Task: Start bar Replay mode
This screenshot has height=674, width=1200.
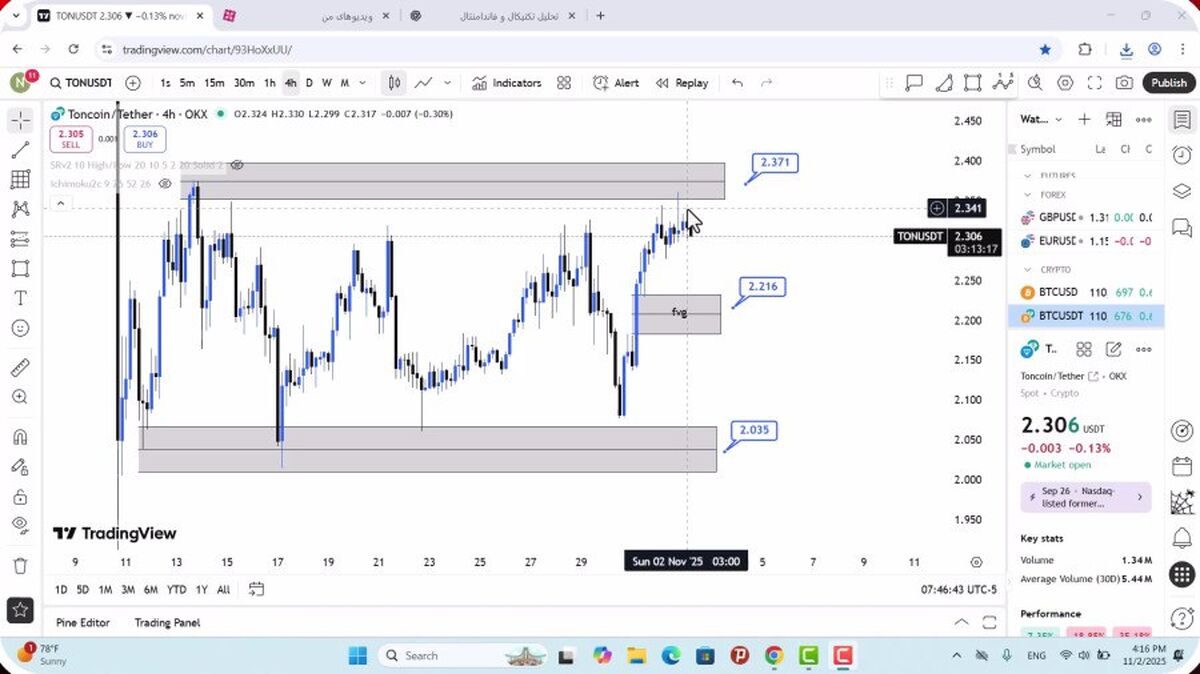Action: 682,83
